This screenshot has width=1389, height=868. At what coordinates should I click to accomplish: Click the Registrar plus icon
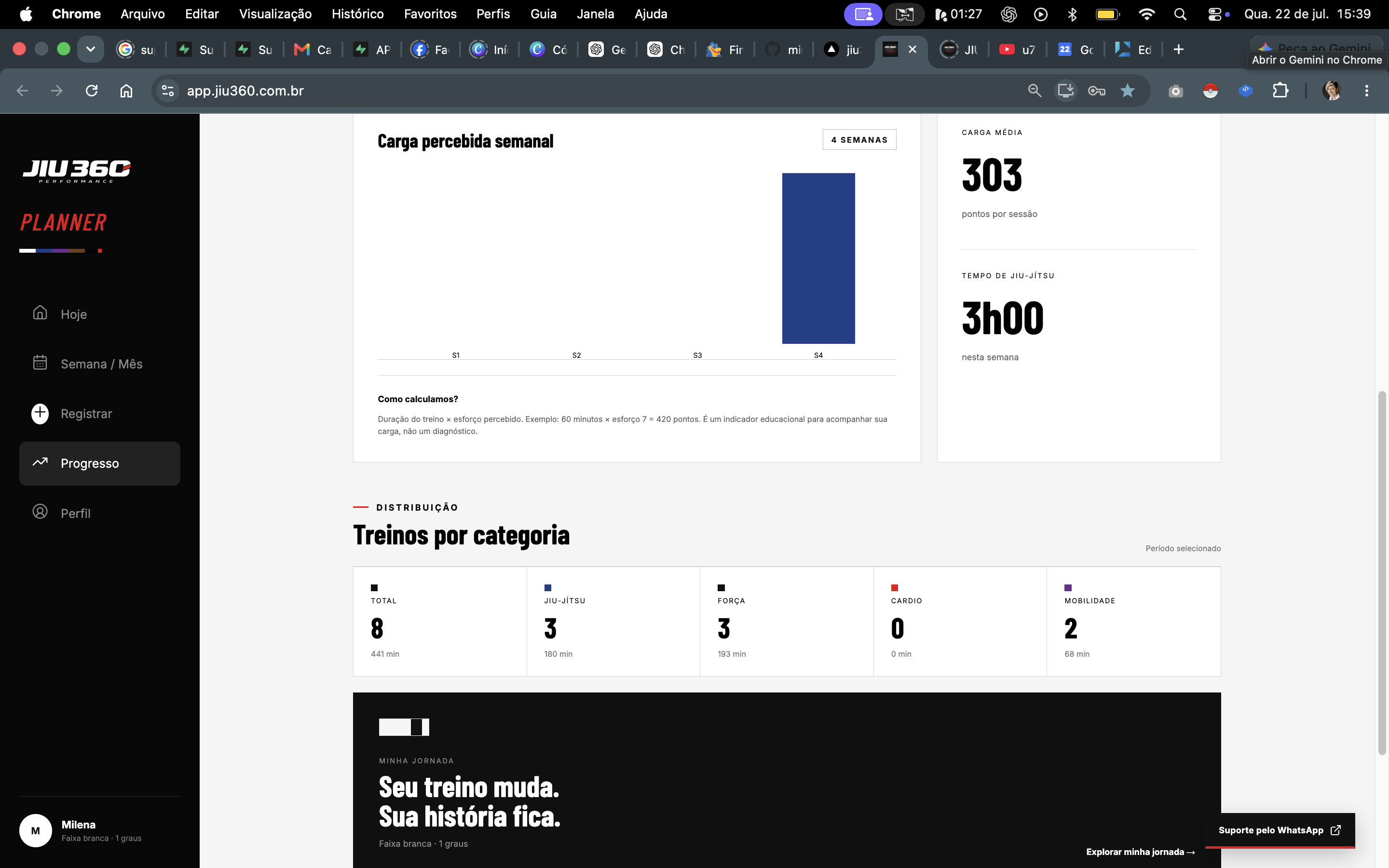tap(40, 413)
